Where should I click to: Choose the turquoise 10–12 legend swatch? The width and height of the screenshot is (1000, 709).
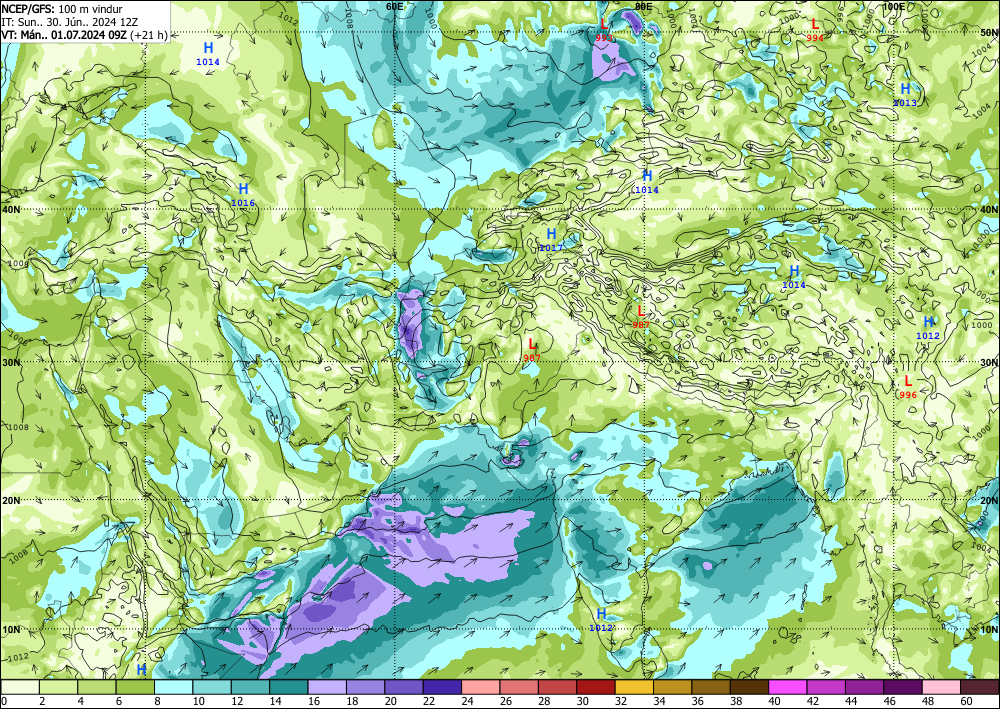click(212, 687)
